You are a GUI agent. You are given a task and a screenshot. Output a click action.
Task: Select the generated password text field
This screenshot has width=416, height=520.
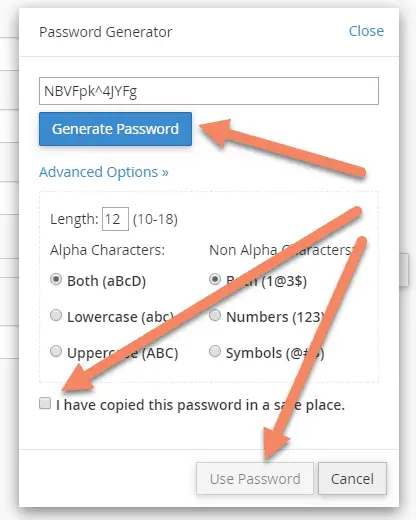point(209,91)
